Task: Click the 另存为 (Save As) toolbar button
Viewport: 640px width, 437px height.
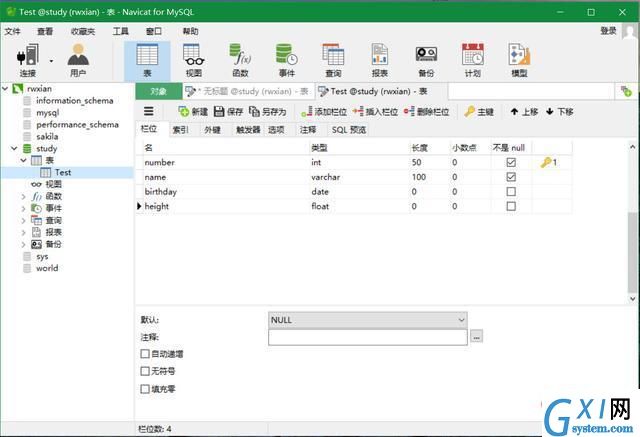Action: (x=267, y=111)
